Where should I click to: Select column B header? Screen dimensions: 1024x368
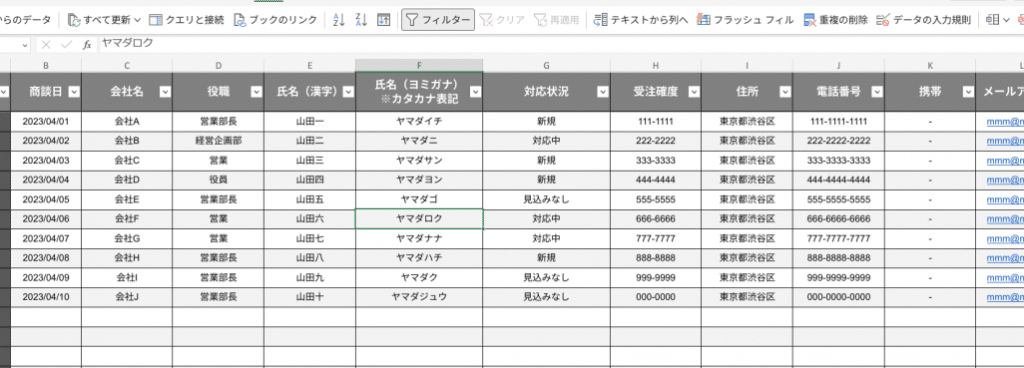pyautogui.click(x=46, y=65)
